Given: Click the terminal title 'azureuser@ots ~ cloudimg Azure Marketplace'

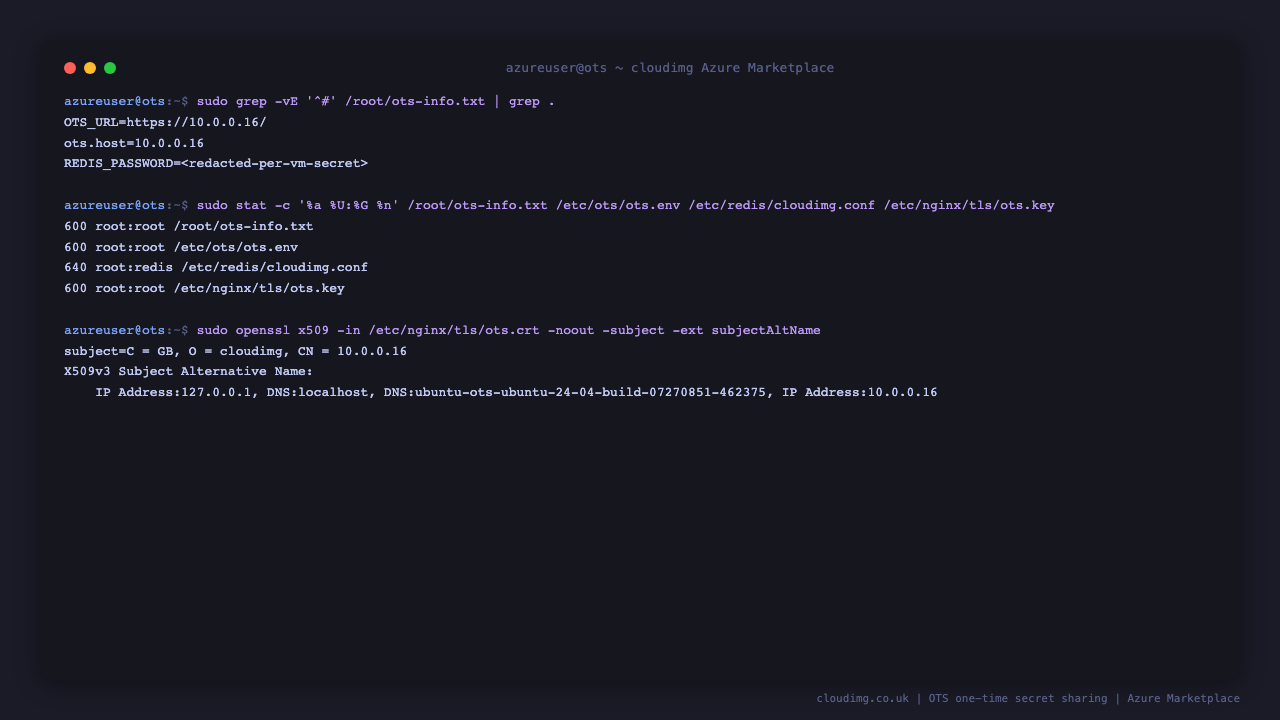Looking at the screenshot, I should (670, 68).
